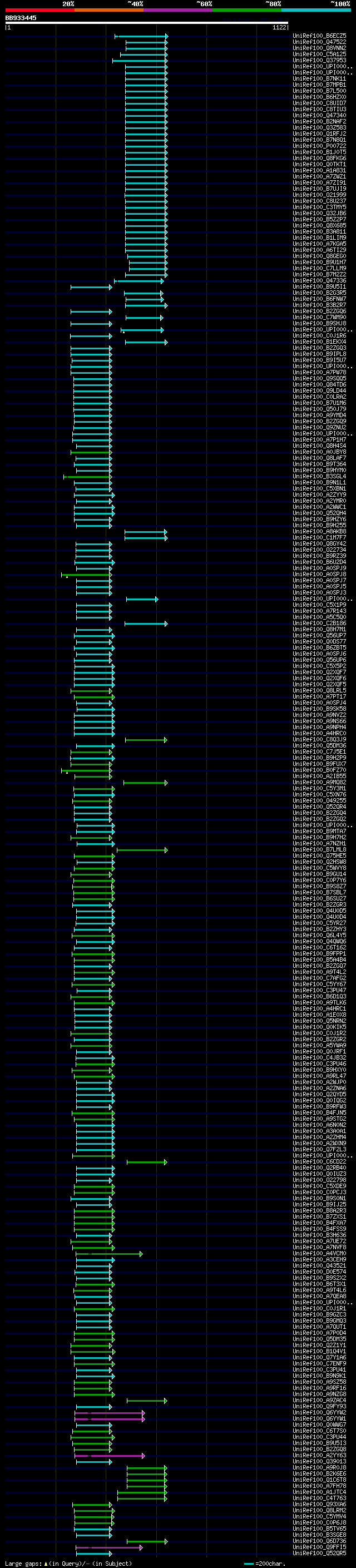Click hit label UniRef100_Q6YYW1
356x1568 pixels.
coord(319,1418)
